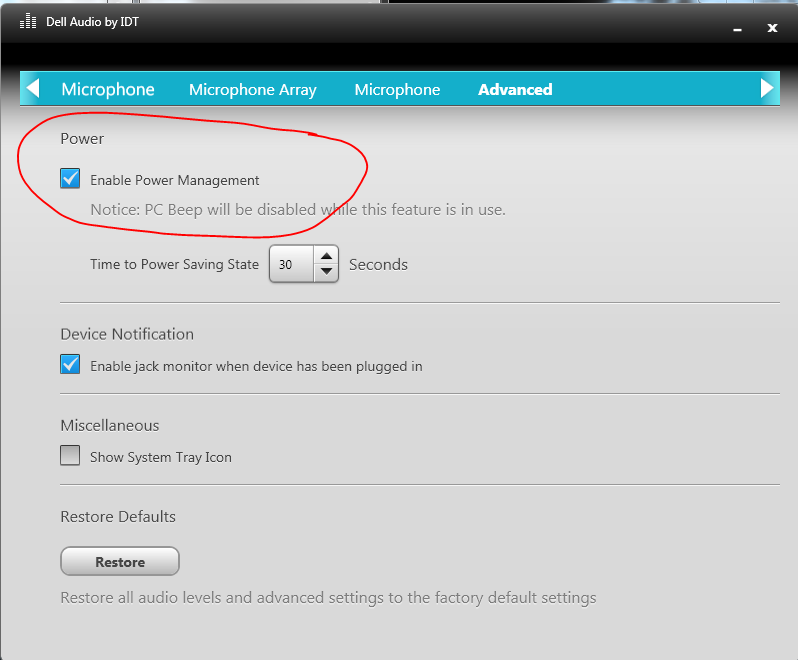Disable the Enable Power Management checkbox

[x=70, y=179]
